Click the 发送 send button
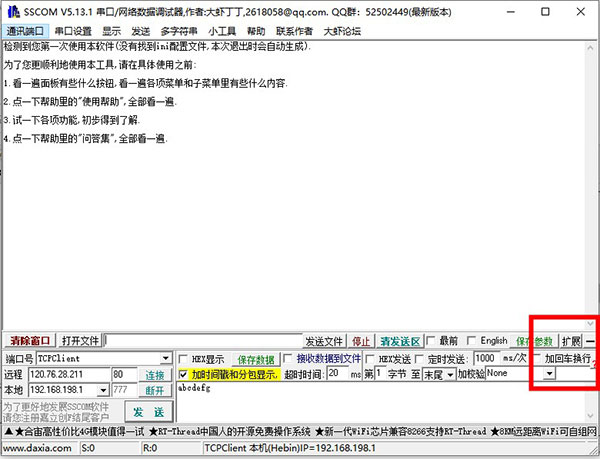600x459 pixels. [x=147, y=412]
